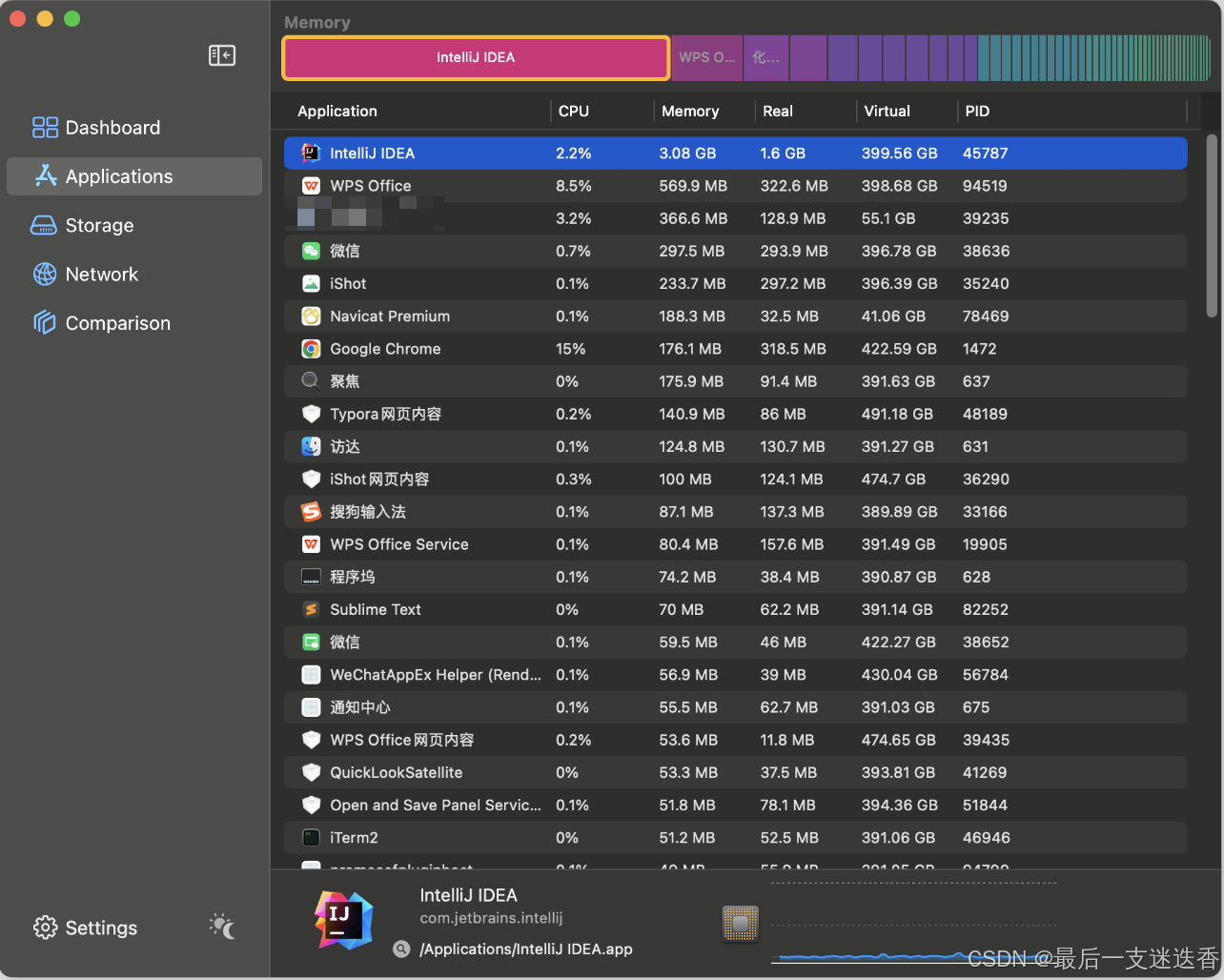Click the iShot row icon

pos(311,283)
